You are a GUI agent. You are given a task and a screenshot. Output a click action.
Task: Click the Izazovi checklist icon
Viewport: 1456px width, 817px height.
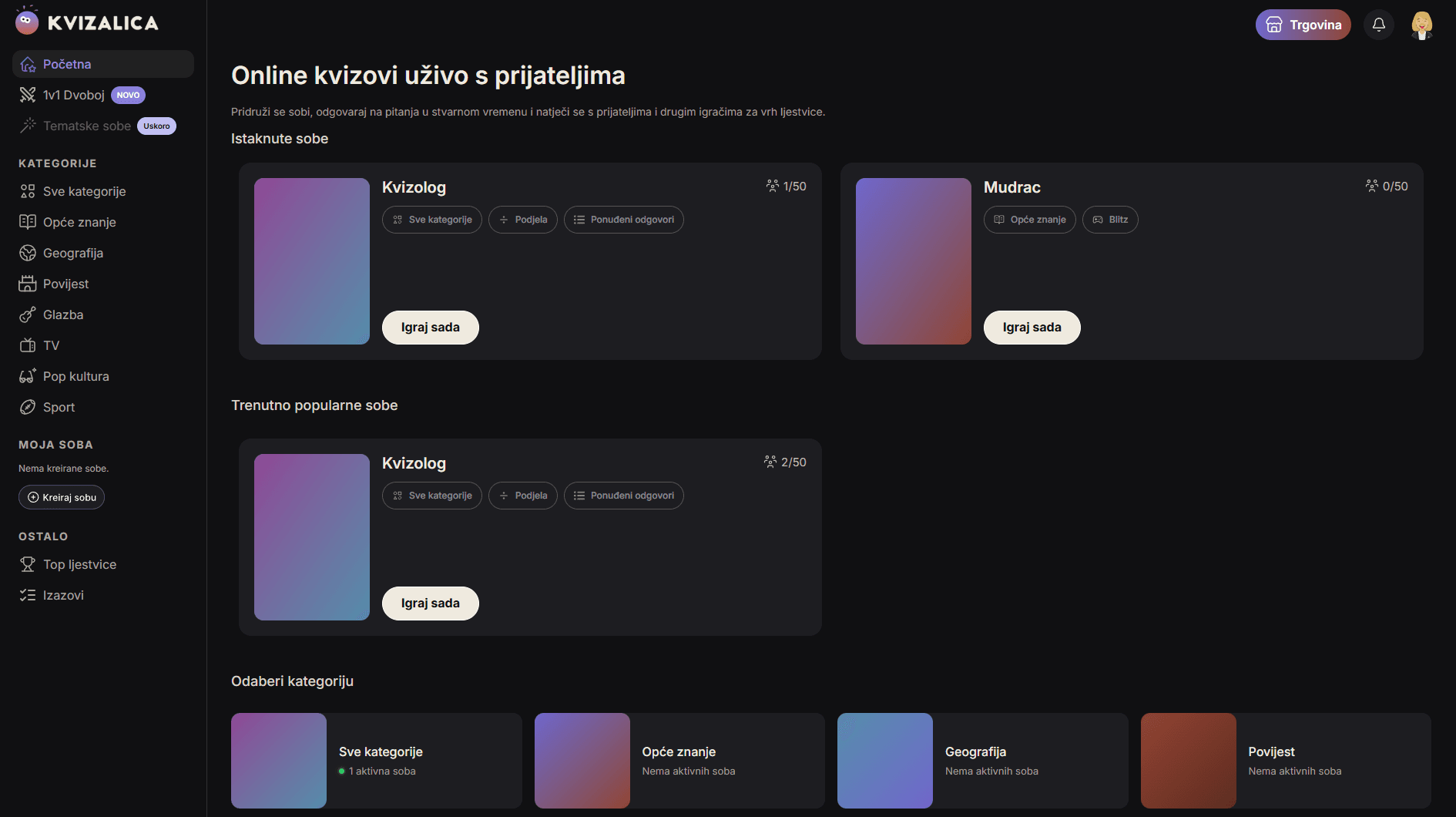28,595
